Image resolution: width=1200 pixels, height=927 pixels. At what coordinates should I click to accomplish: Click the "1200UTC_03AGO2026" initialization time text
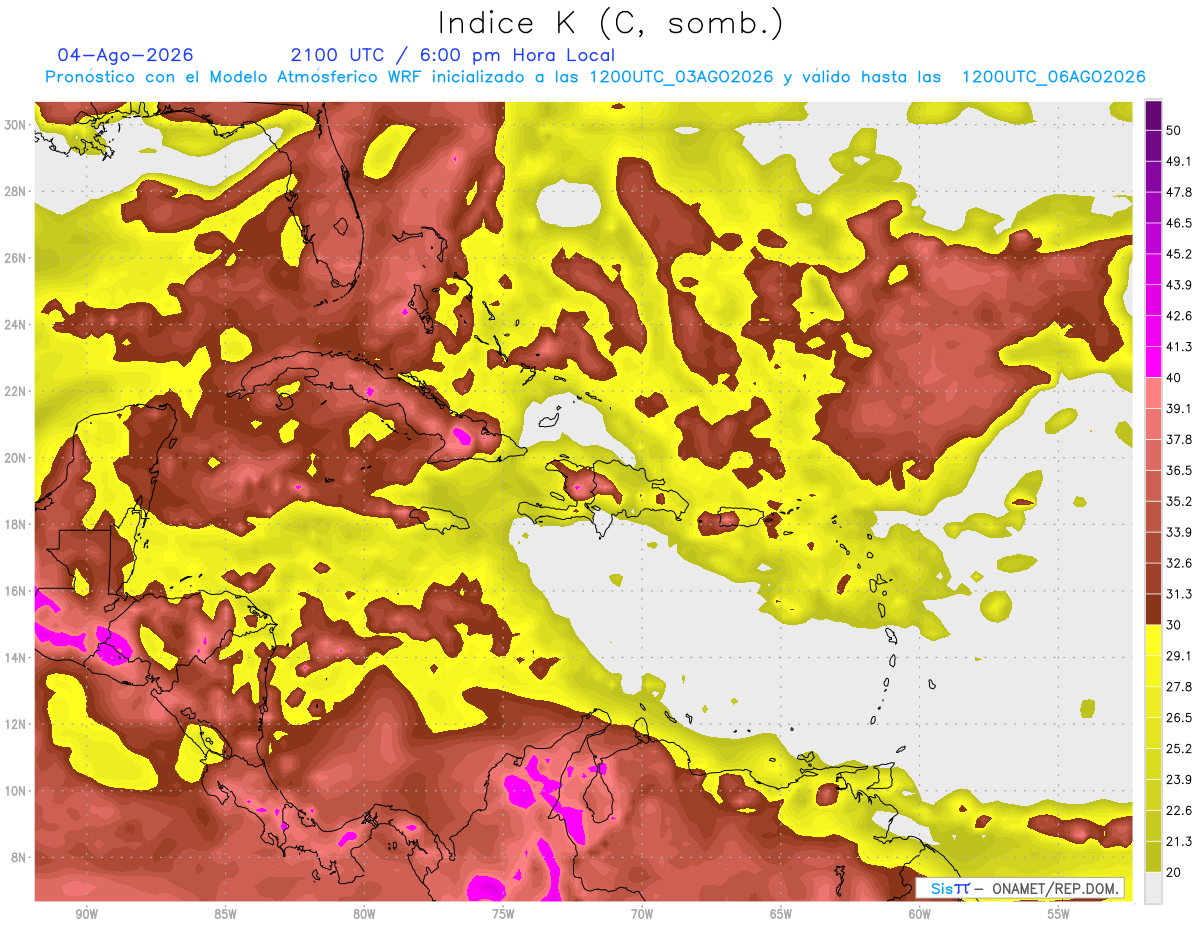point(681,77)
